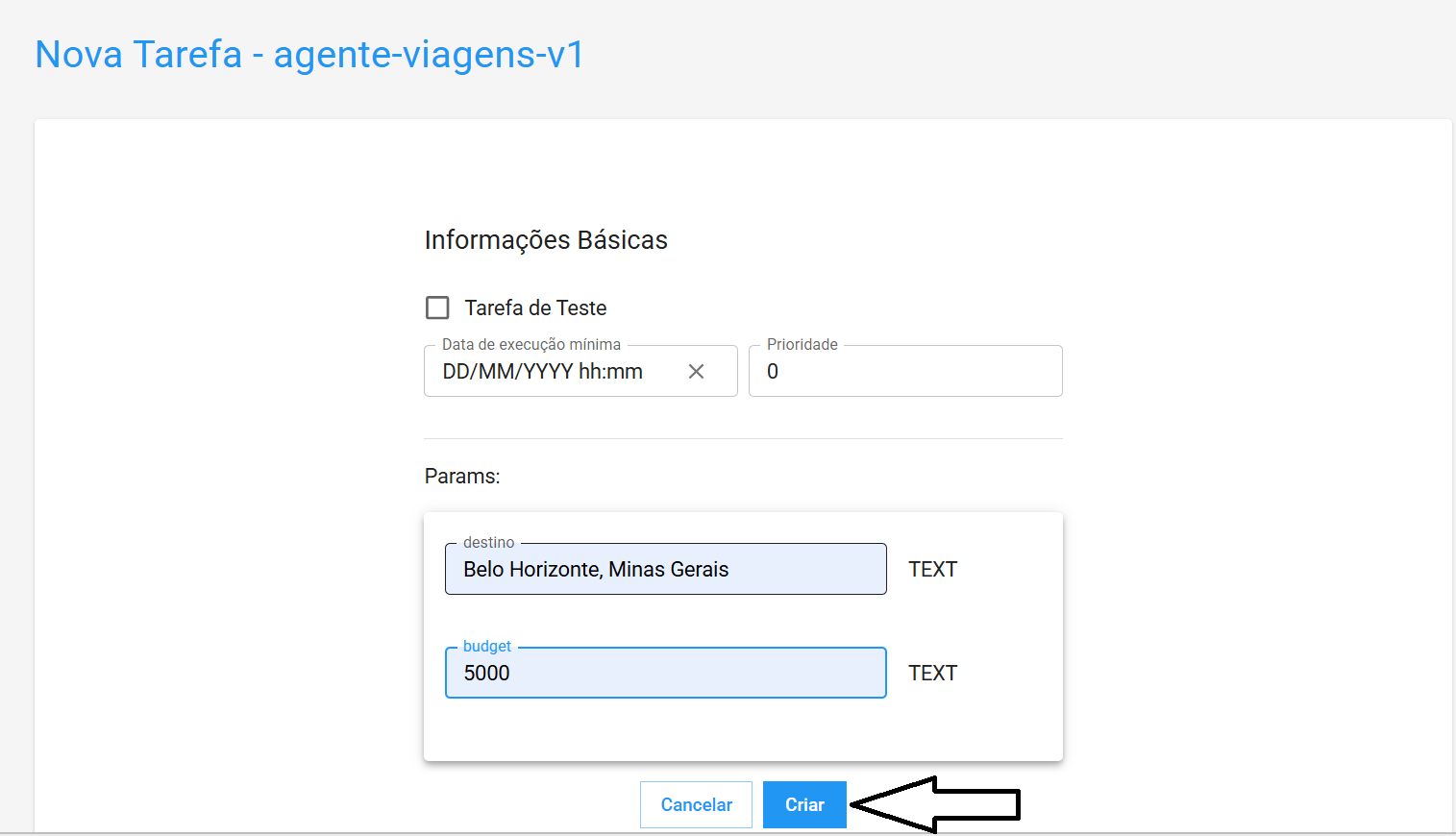Image resolution: width=1456 pixels, height=836 pixels.
Task: Click the Prioridade floating label
Action: [802, 345]
